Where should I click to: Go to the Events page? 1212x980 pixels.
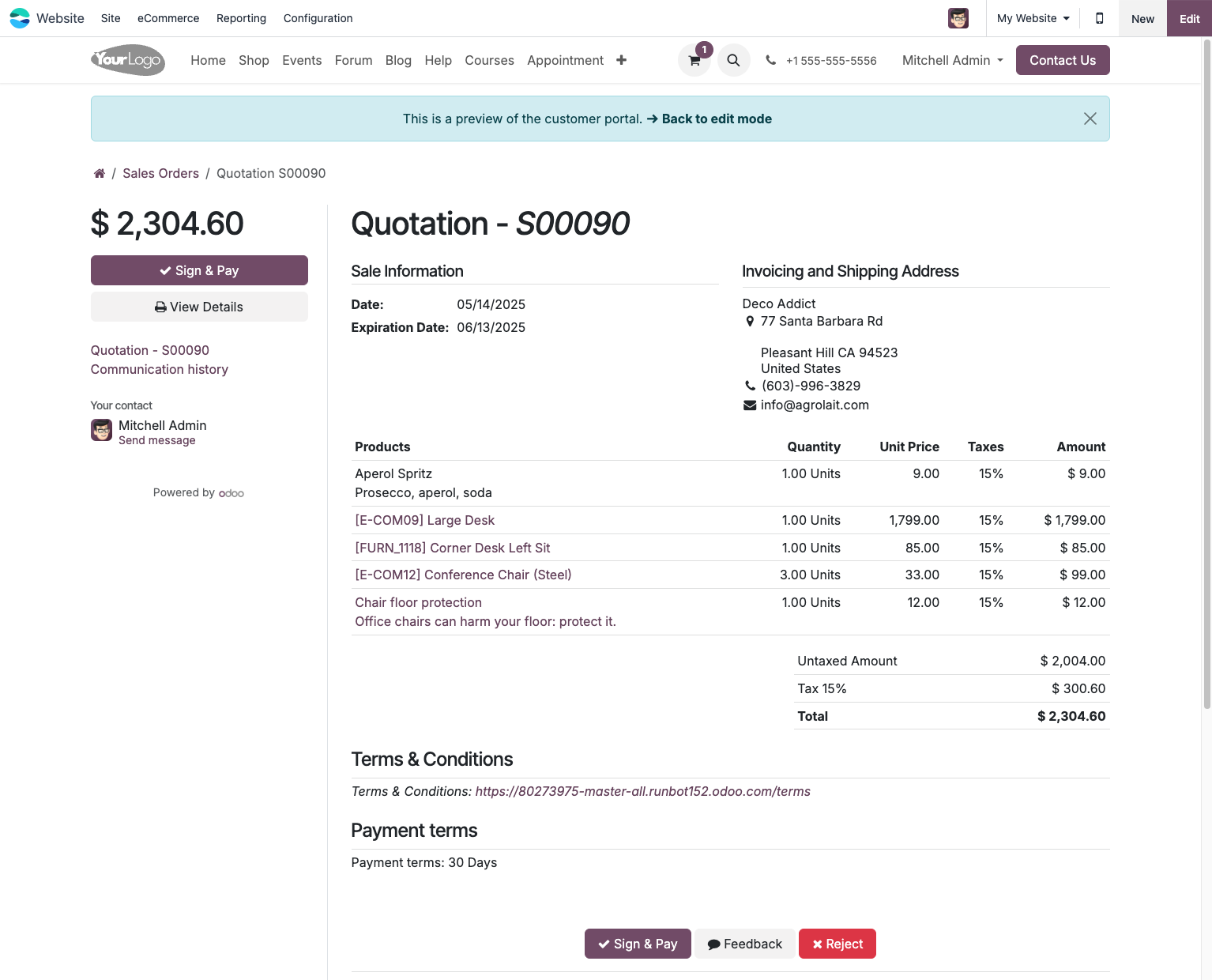tap(302, 60)
